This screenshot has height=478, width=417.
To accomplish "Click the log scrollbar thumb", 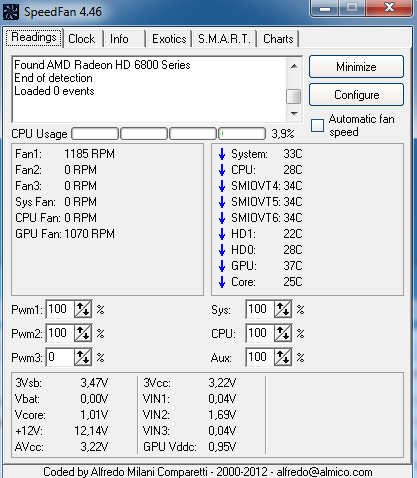I will click(x=294, y=97).
